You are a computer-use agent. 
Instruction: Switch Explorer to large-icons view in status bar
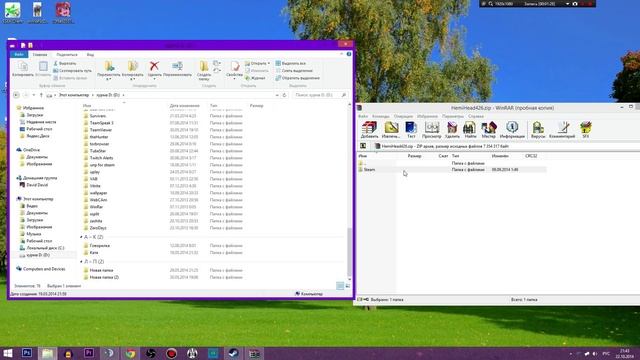(347, 286)
